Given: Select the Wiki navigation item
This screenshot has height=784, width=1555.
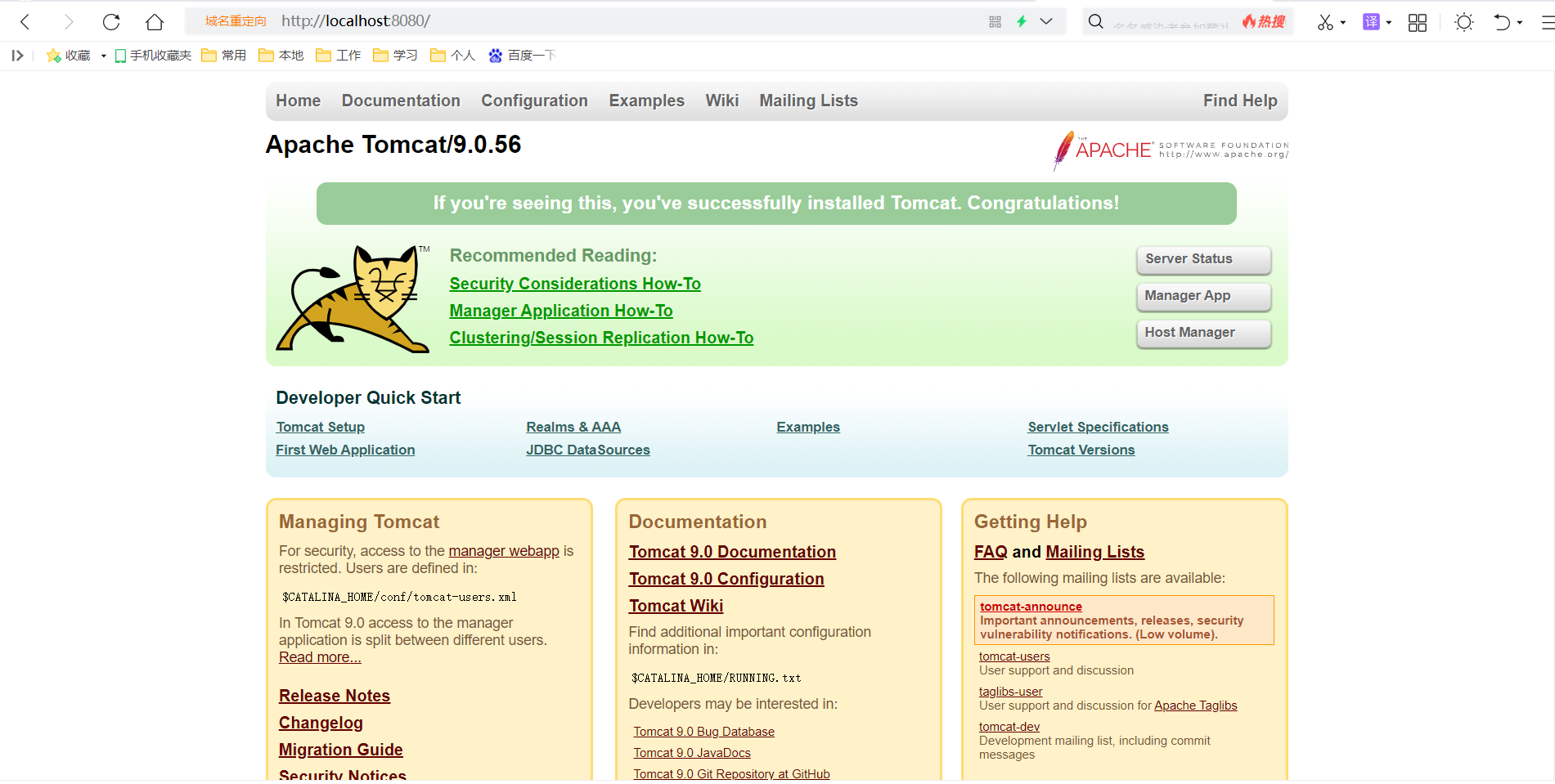Looking at the screenshot, I should tap(722, 101).
